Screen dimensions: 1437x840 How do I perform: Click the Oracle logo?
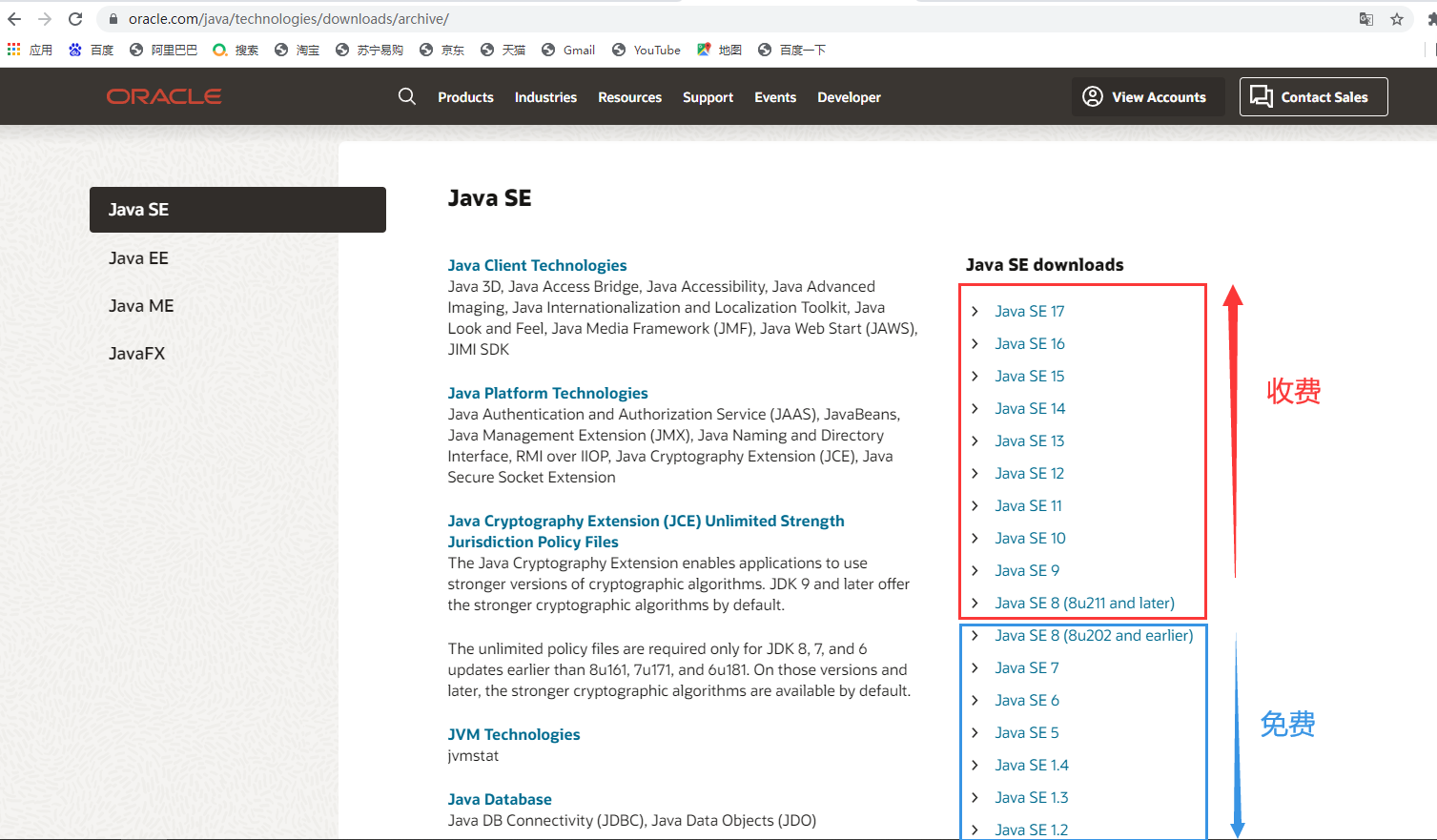point(164,96)
